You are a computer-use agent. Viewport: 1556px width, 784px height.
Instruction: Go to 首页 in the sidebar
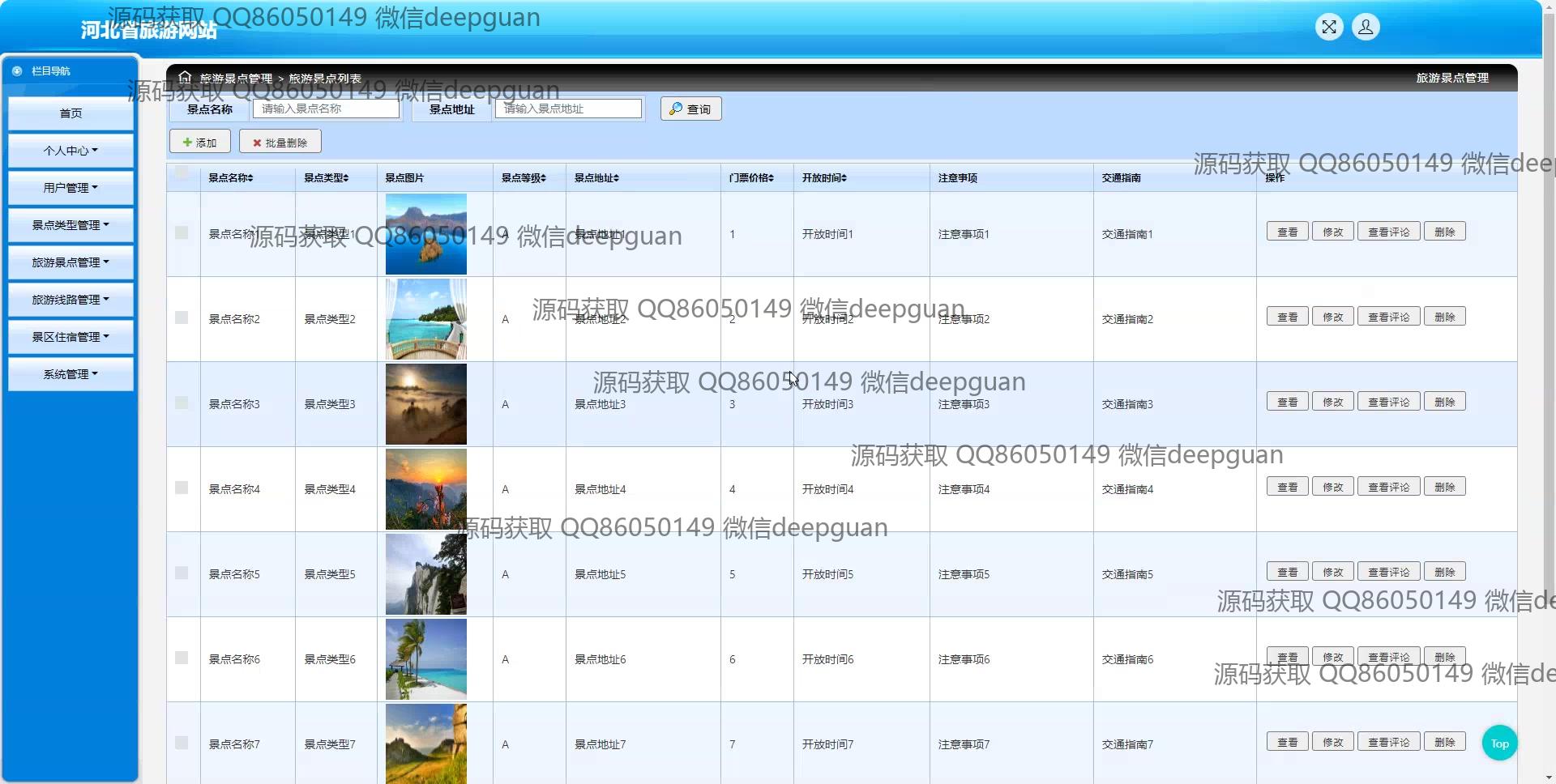pyautogui.click(x=71, y=113)
